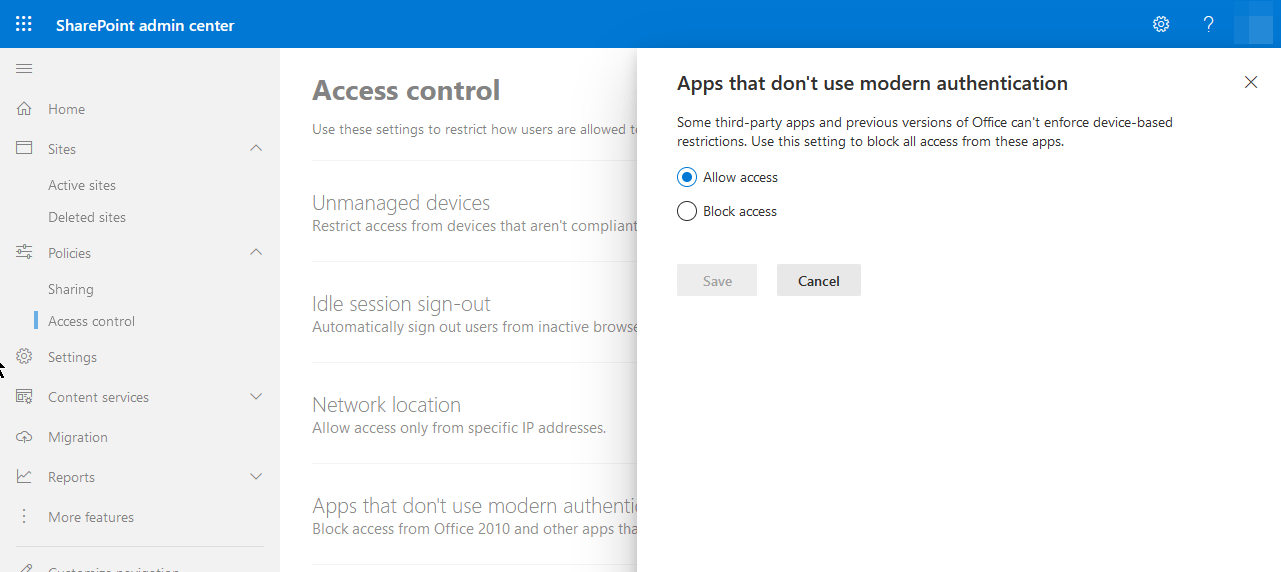This screenshot has height=572, width=1281.
Task: Click the Reports chart icon
Action: point(25,477)
